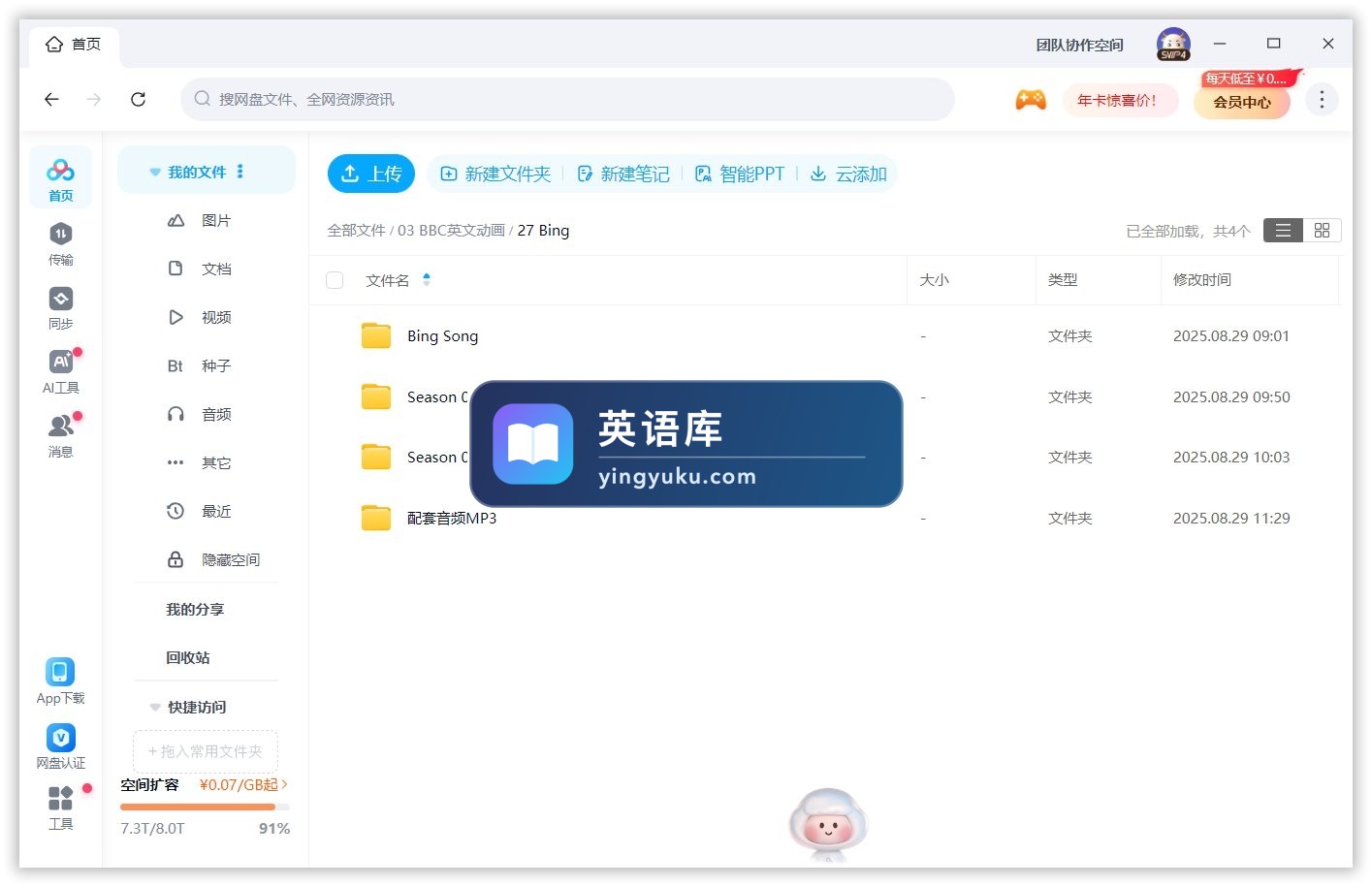This screenshot has width=1372, height=887.
Task: Click the mascot assistant at bottom
Action: 827,824
